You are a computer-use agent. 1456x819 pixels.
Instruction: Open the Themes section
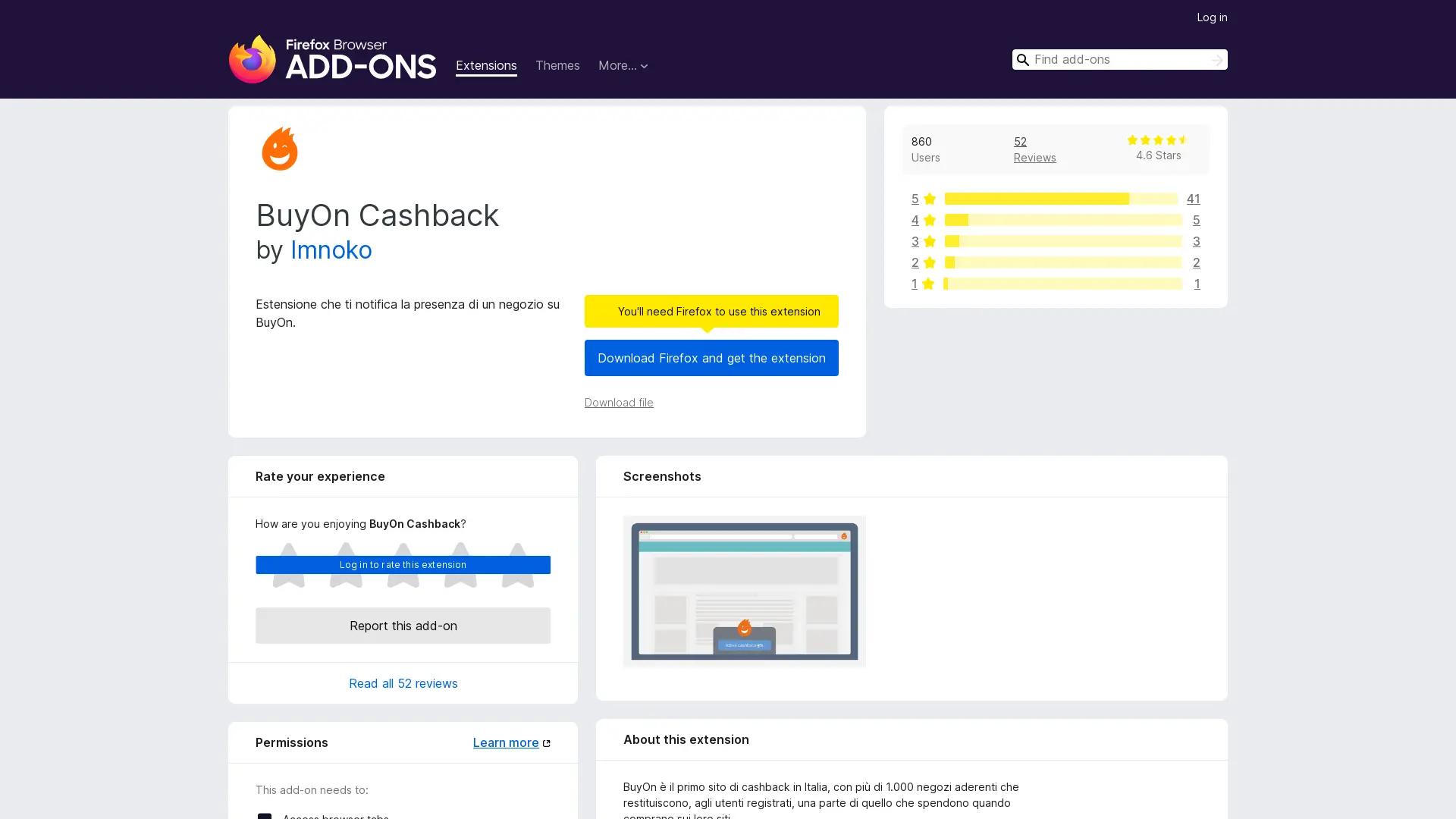(x=557, y=66)
